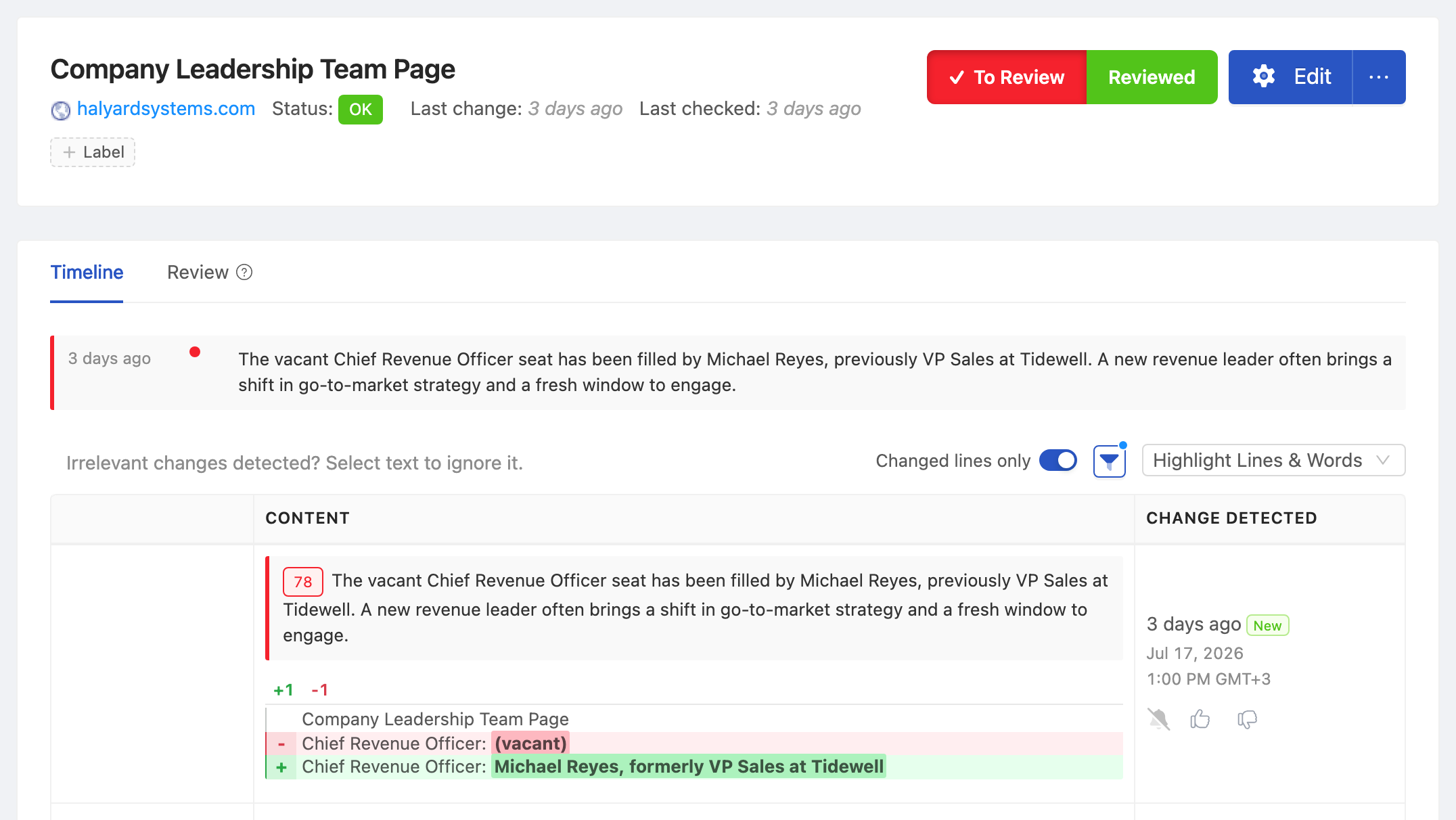Click the OK status badge
Screen dimensions: 1456x820
(361, 110)
